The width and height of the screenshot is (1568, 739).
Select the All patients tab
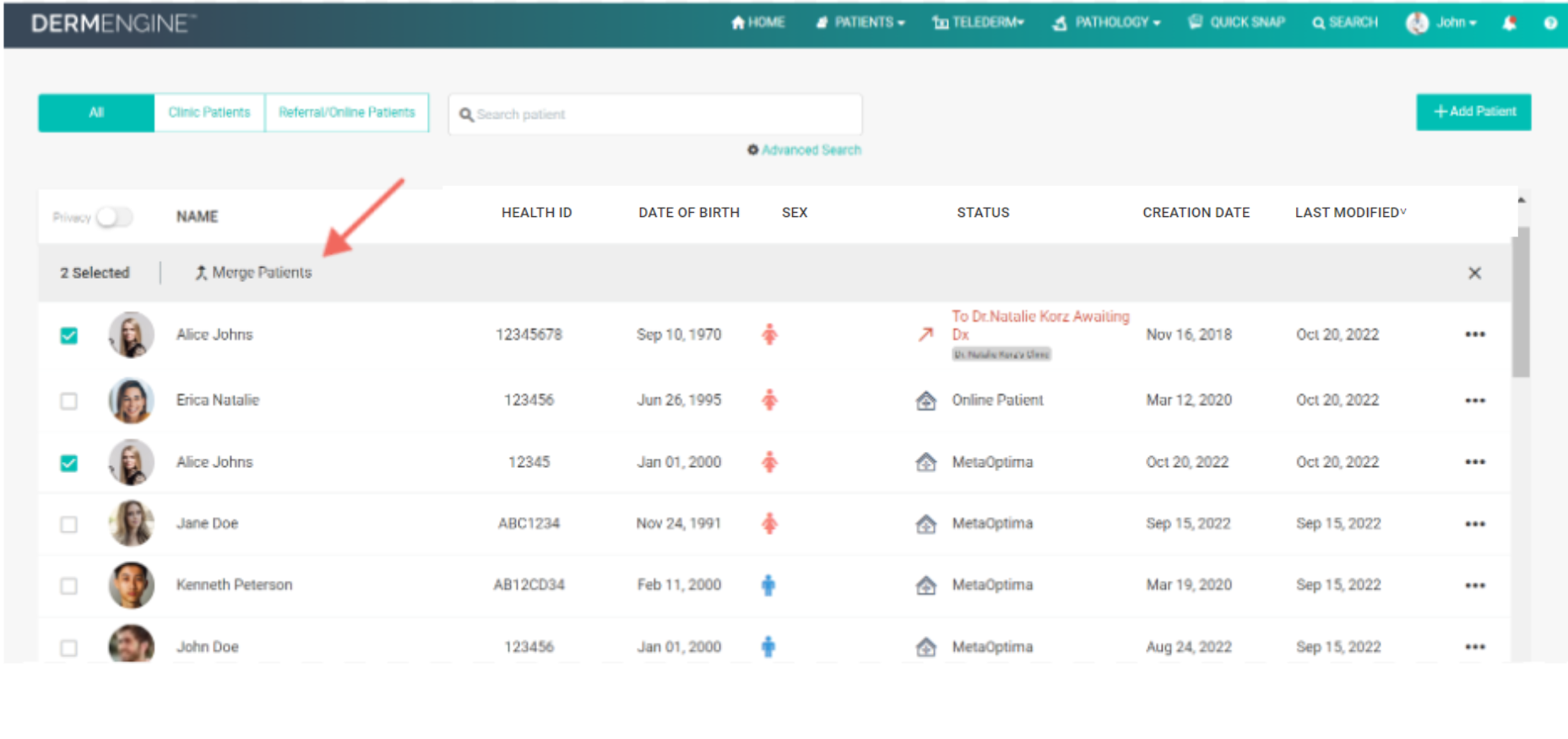[x=96, y=112]
